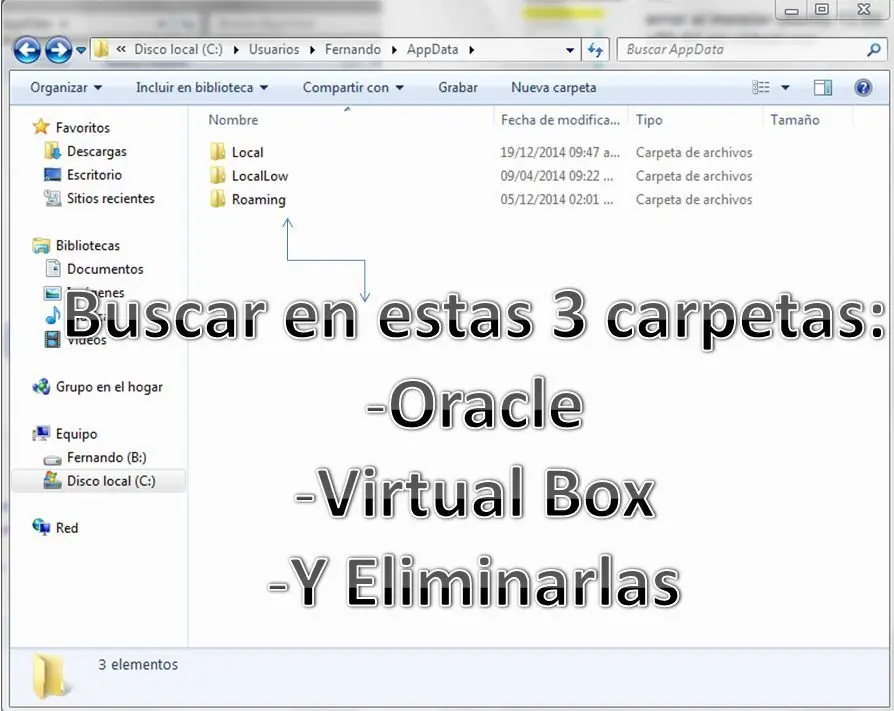894x711 pixels.
Task: Open previous locations dropdown in address bar
Action: coord(570,50)
